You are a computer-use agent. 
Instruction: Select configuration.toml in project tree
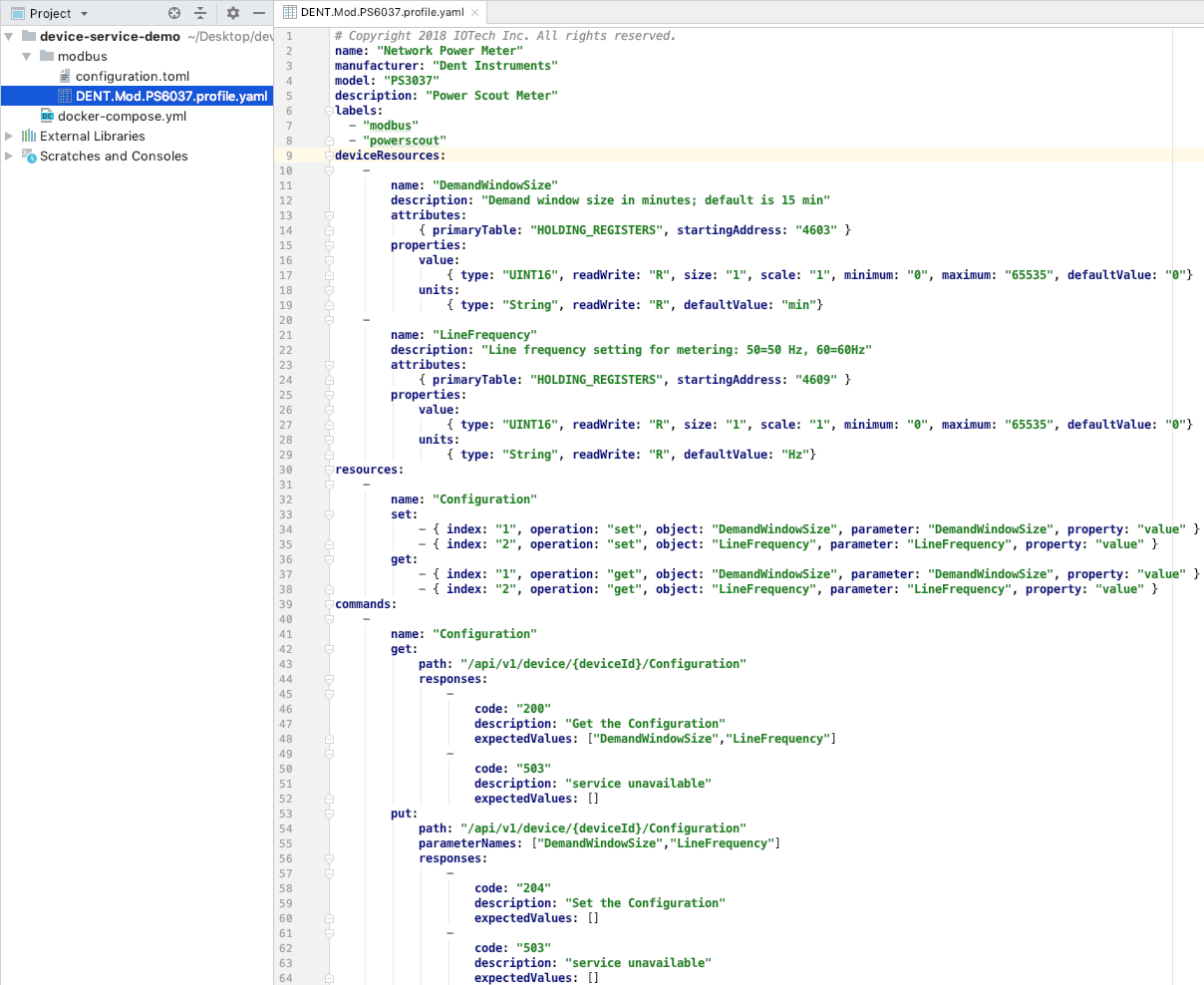coord(132,77)
